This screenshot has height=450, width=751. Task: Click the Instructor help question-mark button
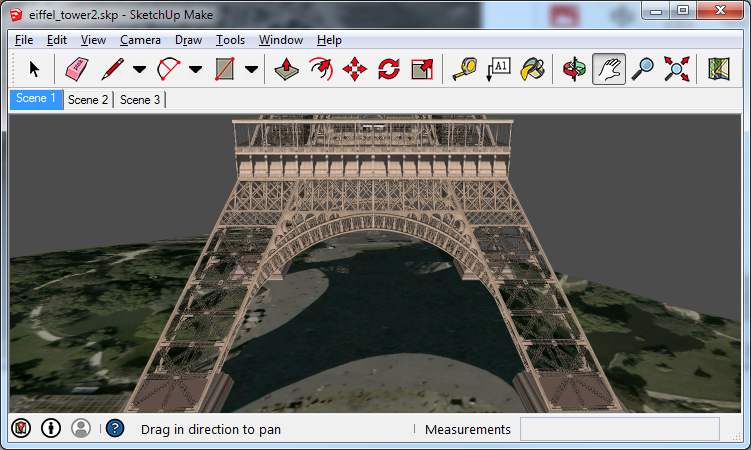(x=115, y=428)
